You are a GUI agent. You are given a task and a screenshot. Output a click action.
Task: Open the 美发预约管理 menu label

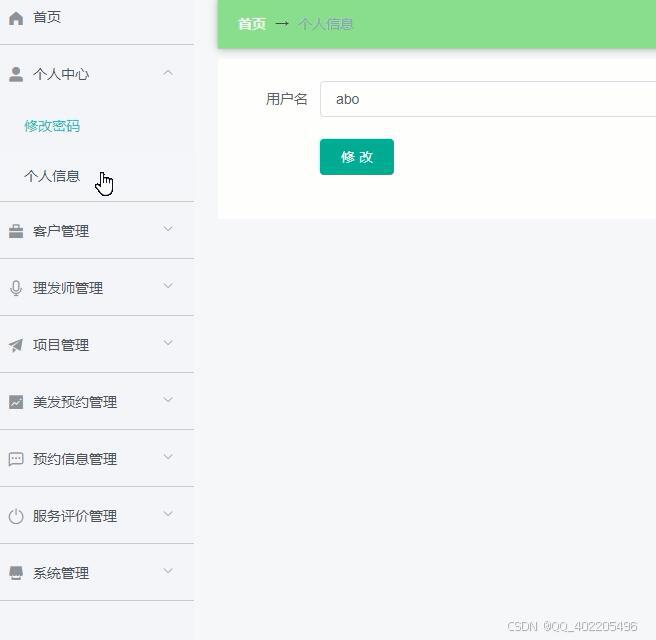75,402
